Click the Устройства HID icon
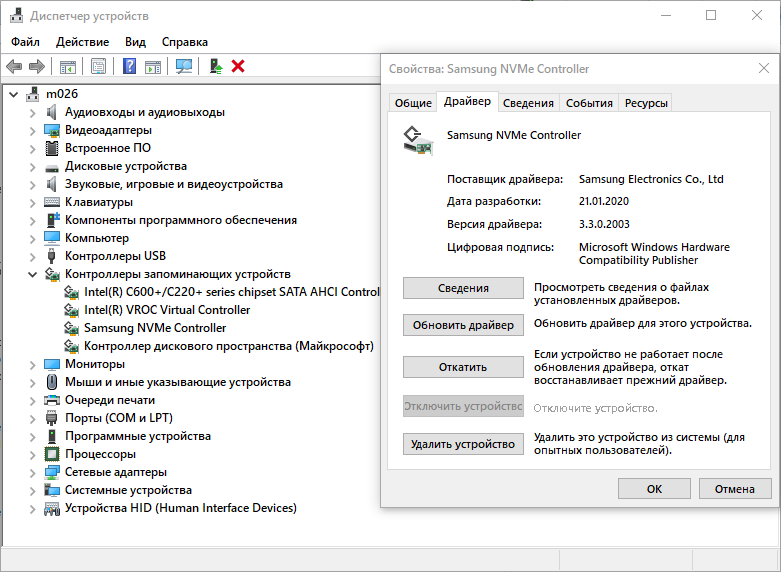The image size is (781, 572). 52,508
